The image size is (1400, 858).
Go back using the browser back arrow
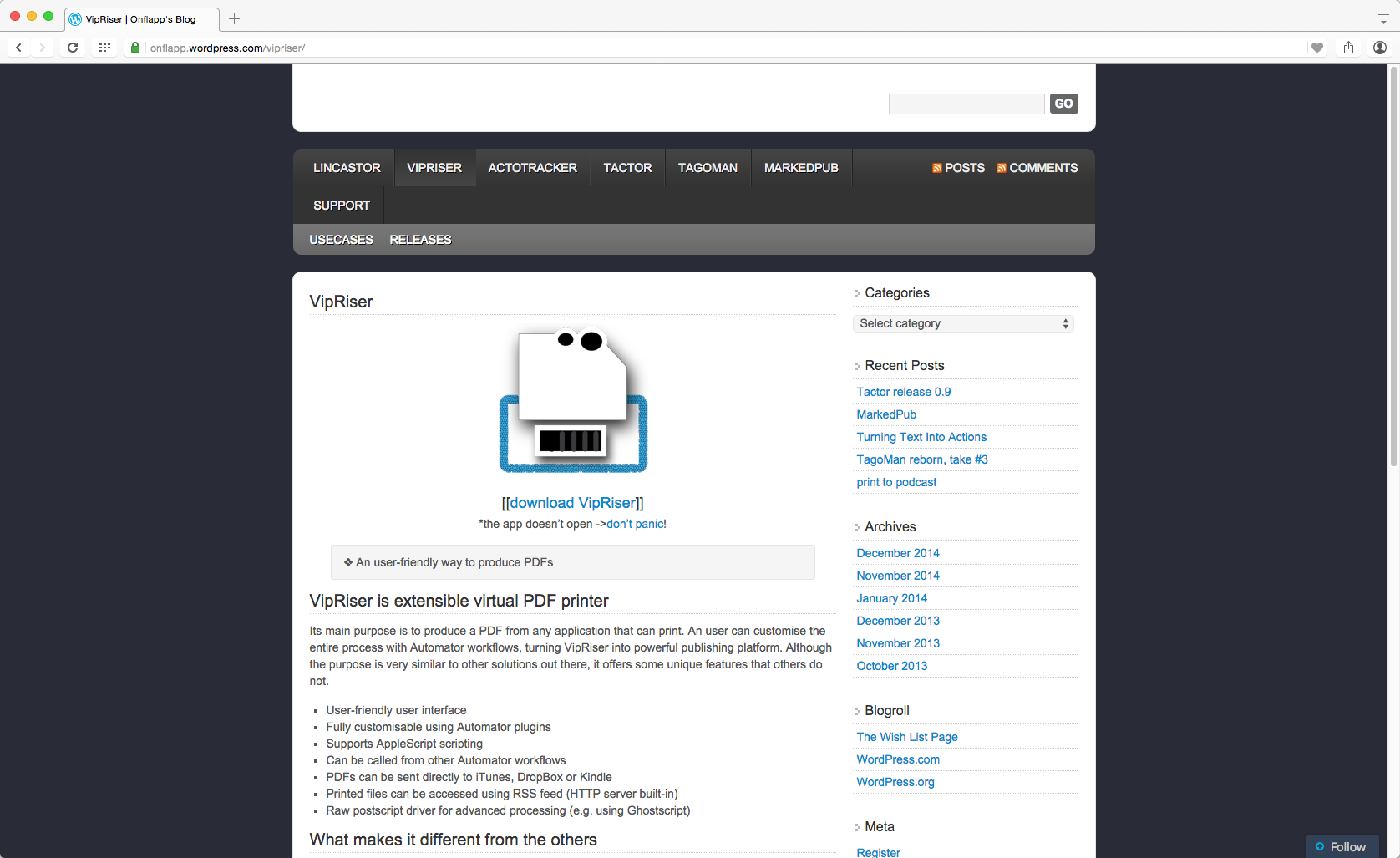(18, 48)
